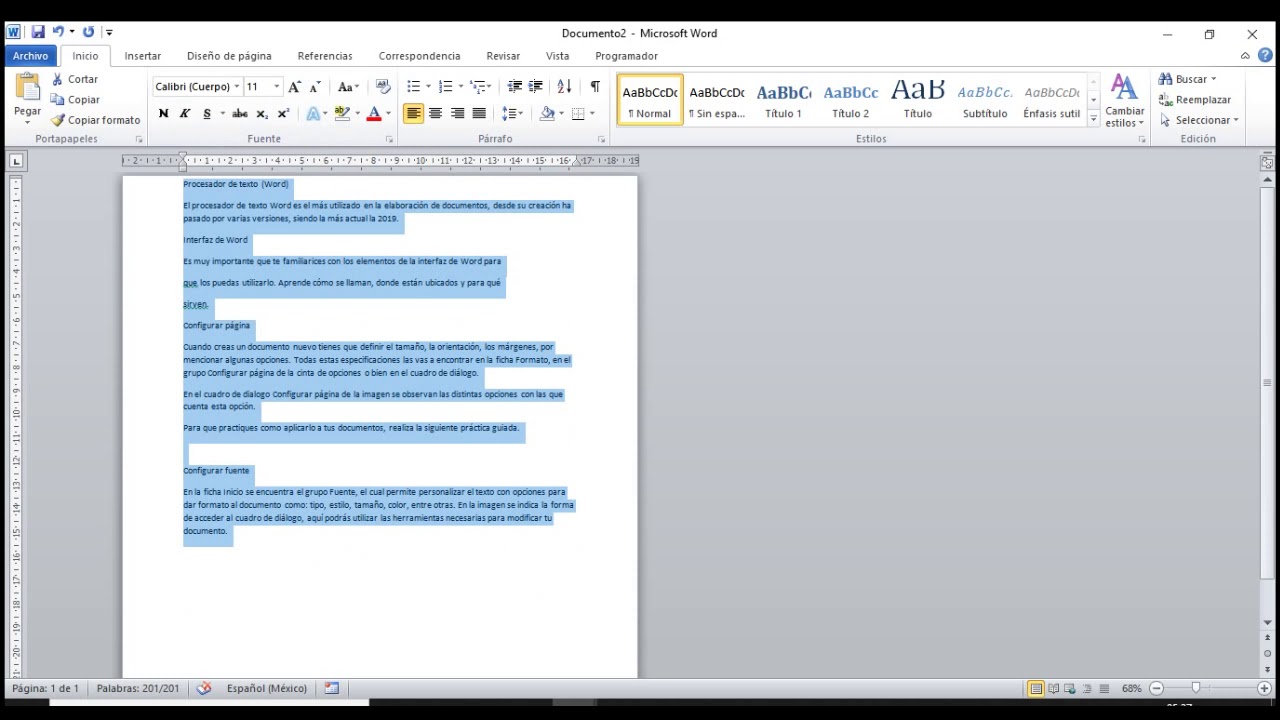This screenshot has width=1280, height=720.
Task: Click the text effects glowing A icon
Action: 313,113
